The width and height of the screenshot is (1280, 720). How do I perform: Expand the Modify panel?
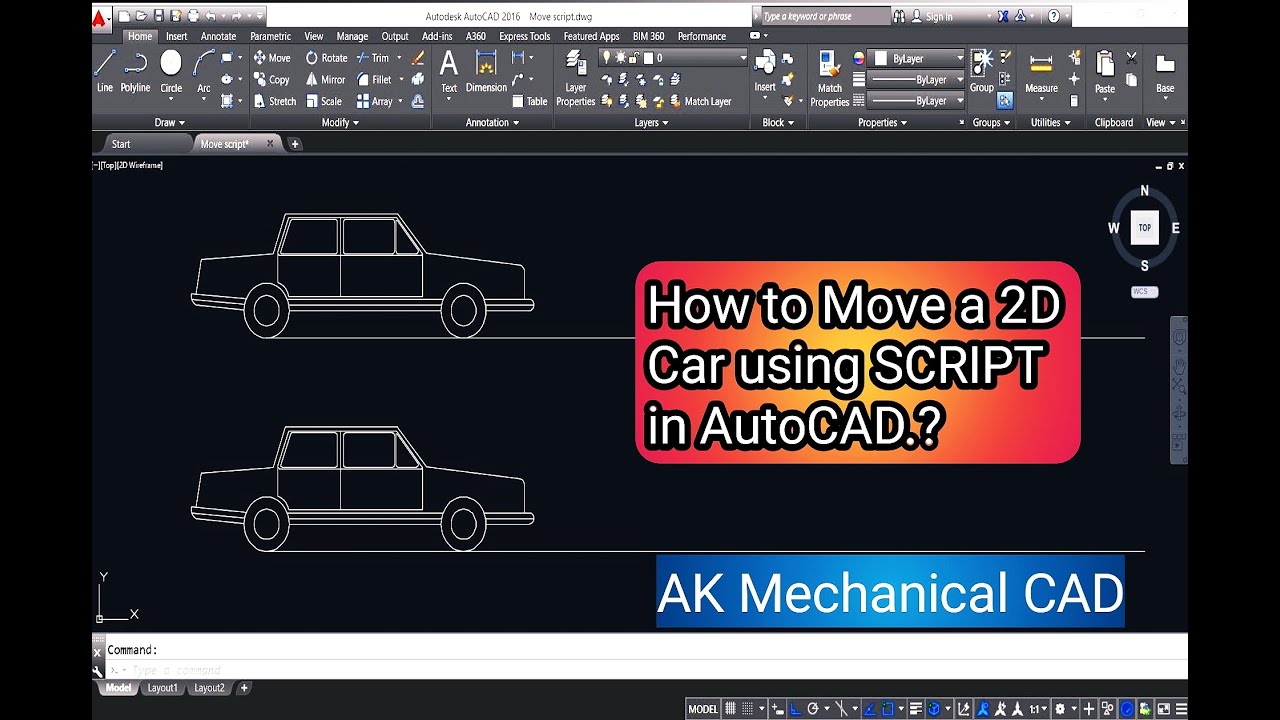pos(340,122)
